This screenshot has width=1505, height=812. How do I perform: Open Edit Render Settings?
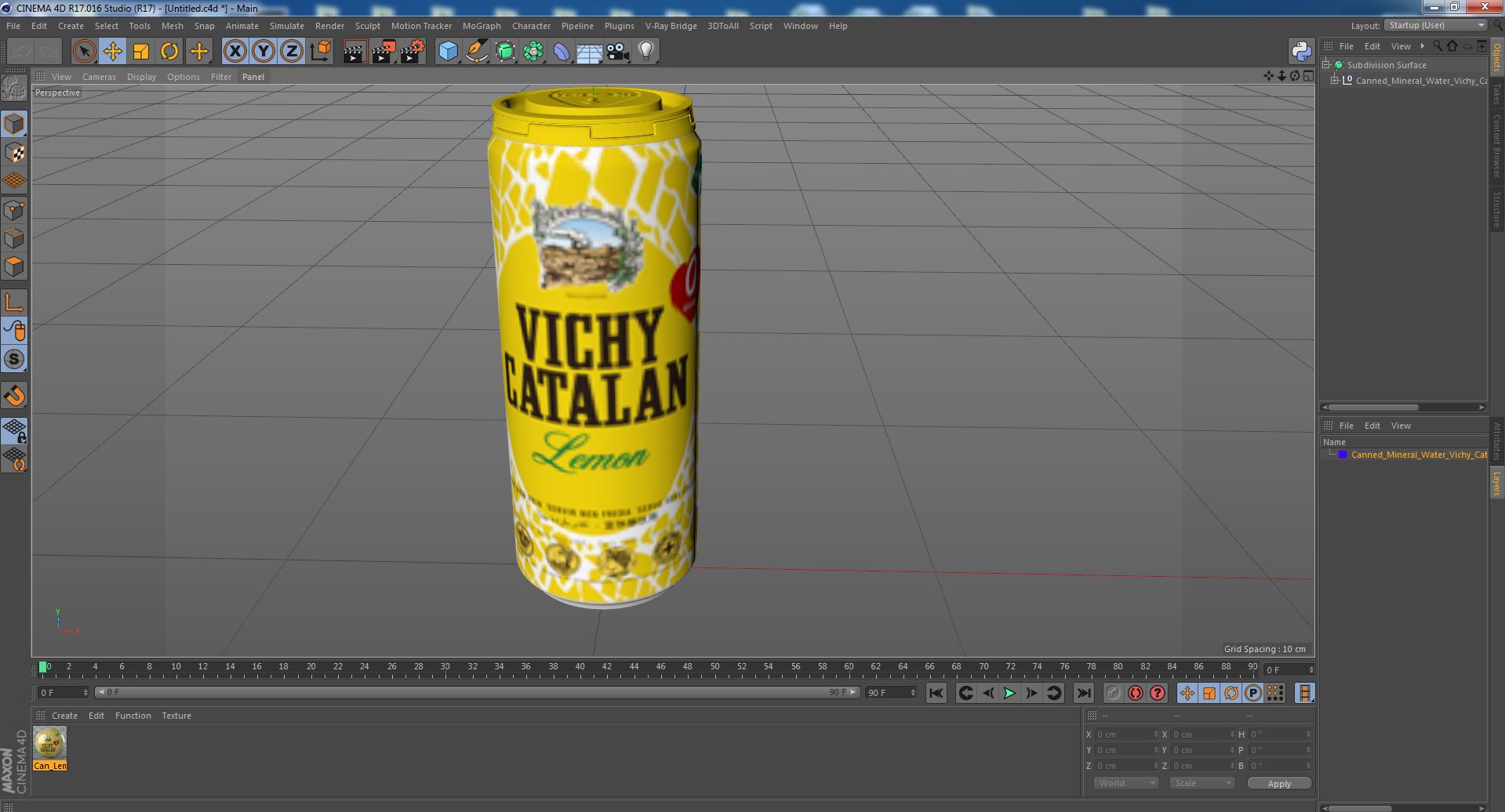click(x=413, y=52)
